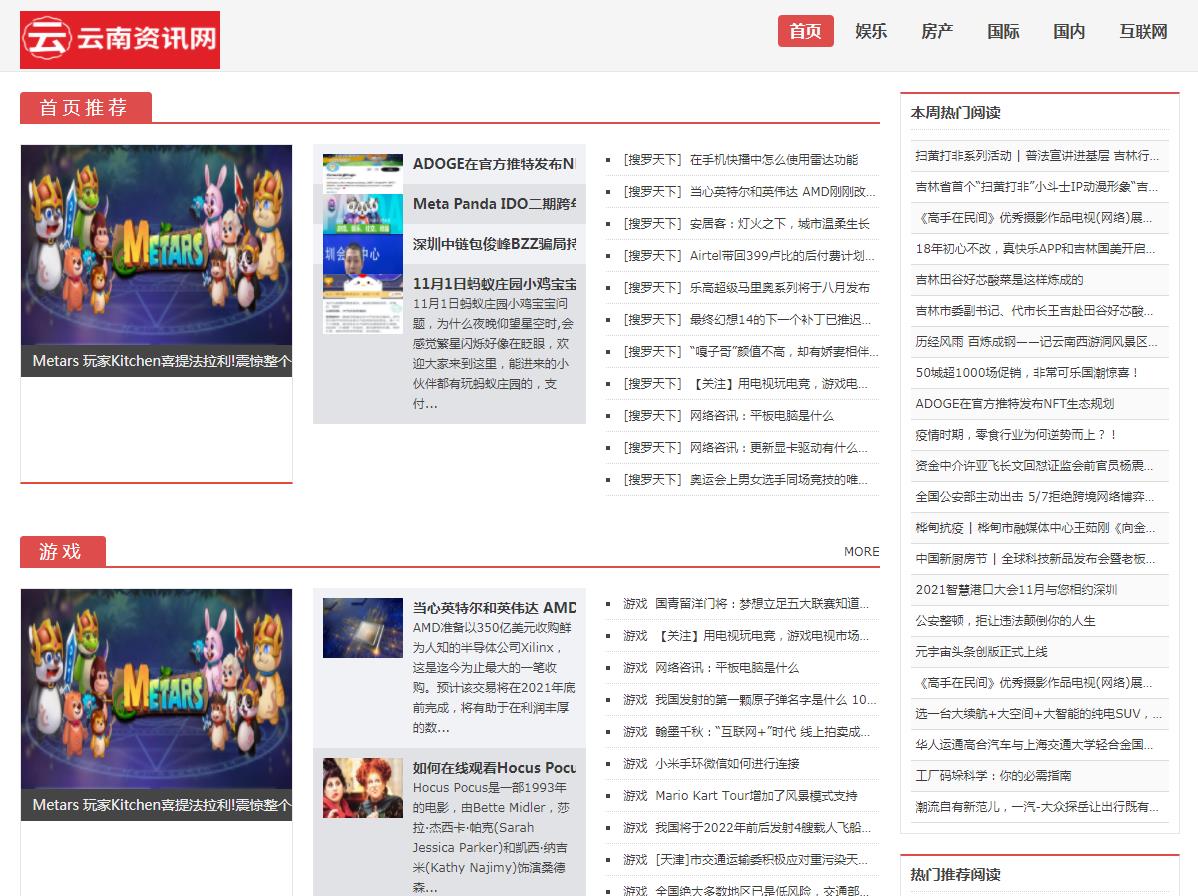1198x896 pixels.
Task: Open '小米手环微信如何进行连接' article
Action: point(727,764)
